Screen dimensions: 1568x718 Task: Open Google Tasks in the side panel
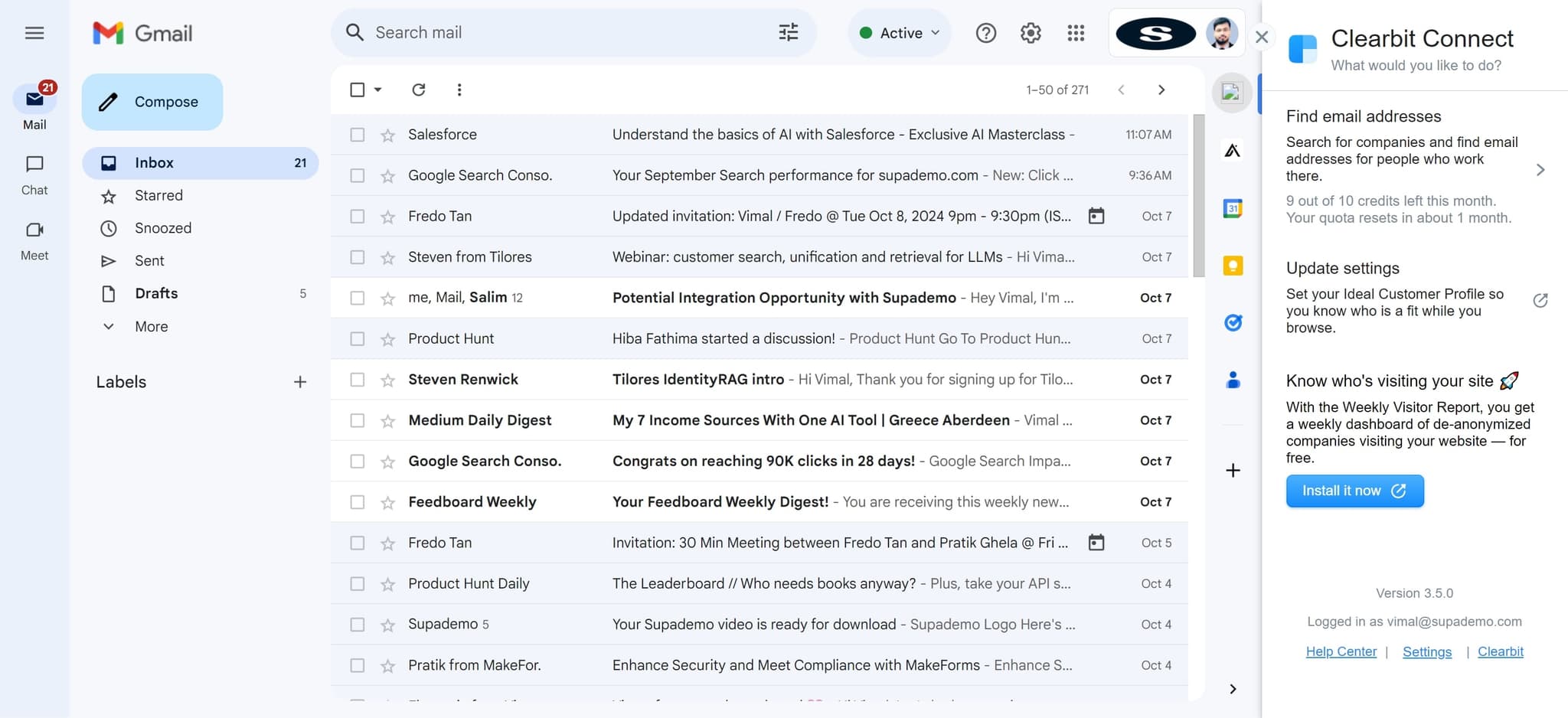tap(1232, 322)
